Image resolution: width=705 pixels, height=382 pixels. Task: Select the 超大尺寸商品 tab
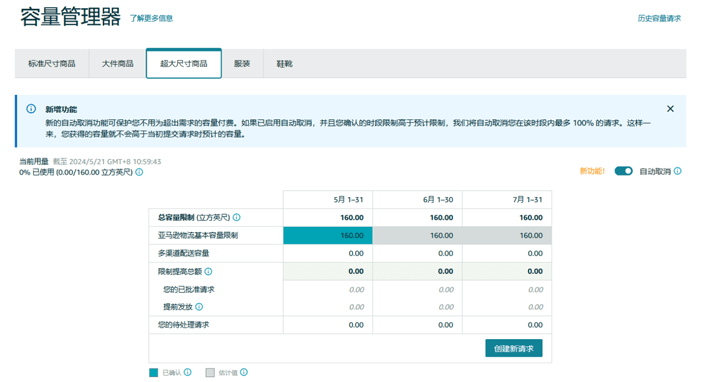(183, 64)
